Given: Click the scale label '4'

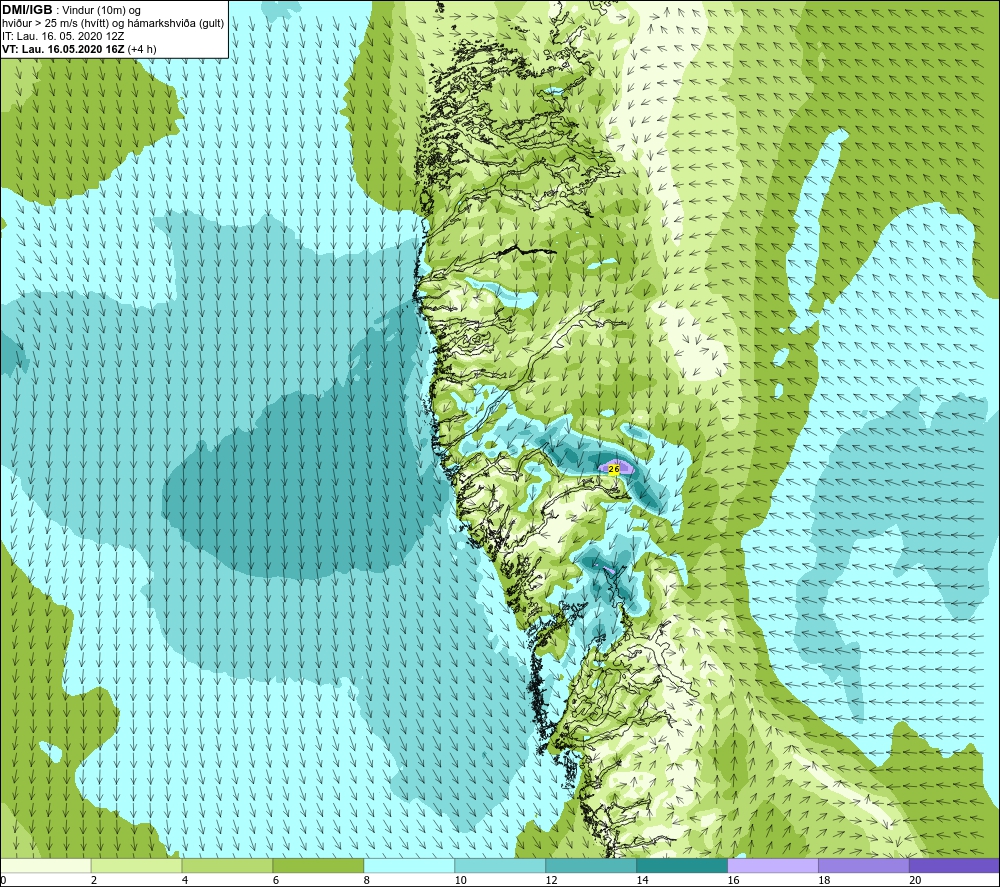Looking at the screenshot, I should pos(185,880).
